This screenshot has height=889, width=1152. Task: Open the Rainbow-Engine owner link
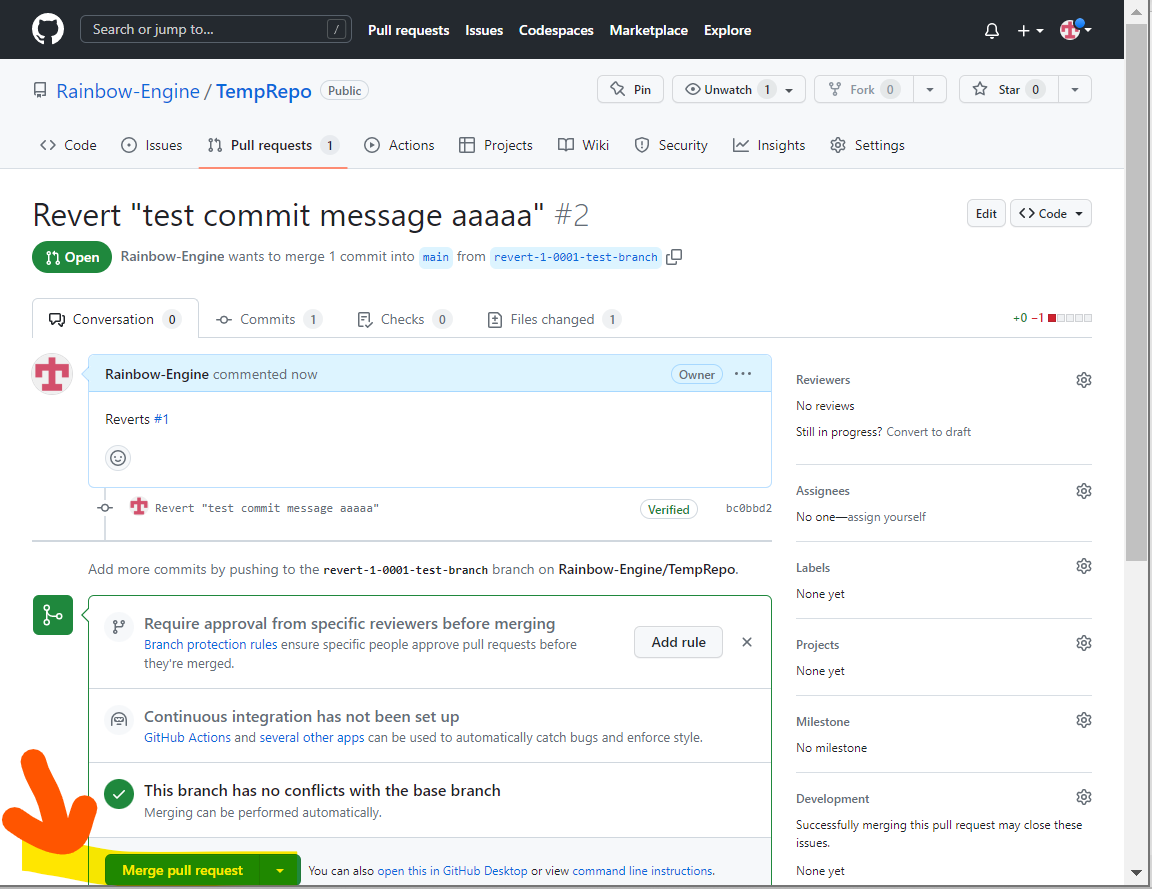pyautogui.click(x=128, y=91)
